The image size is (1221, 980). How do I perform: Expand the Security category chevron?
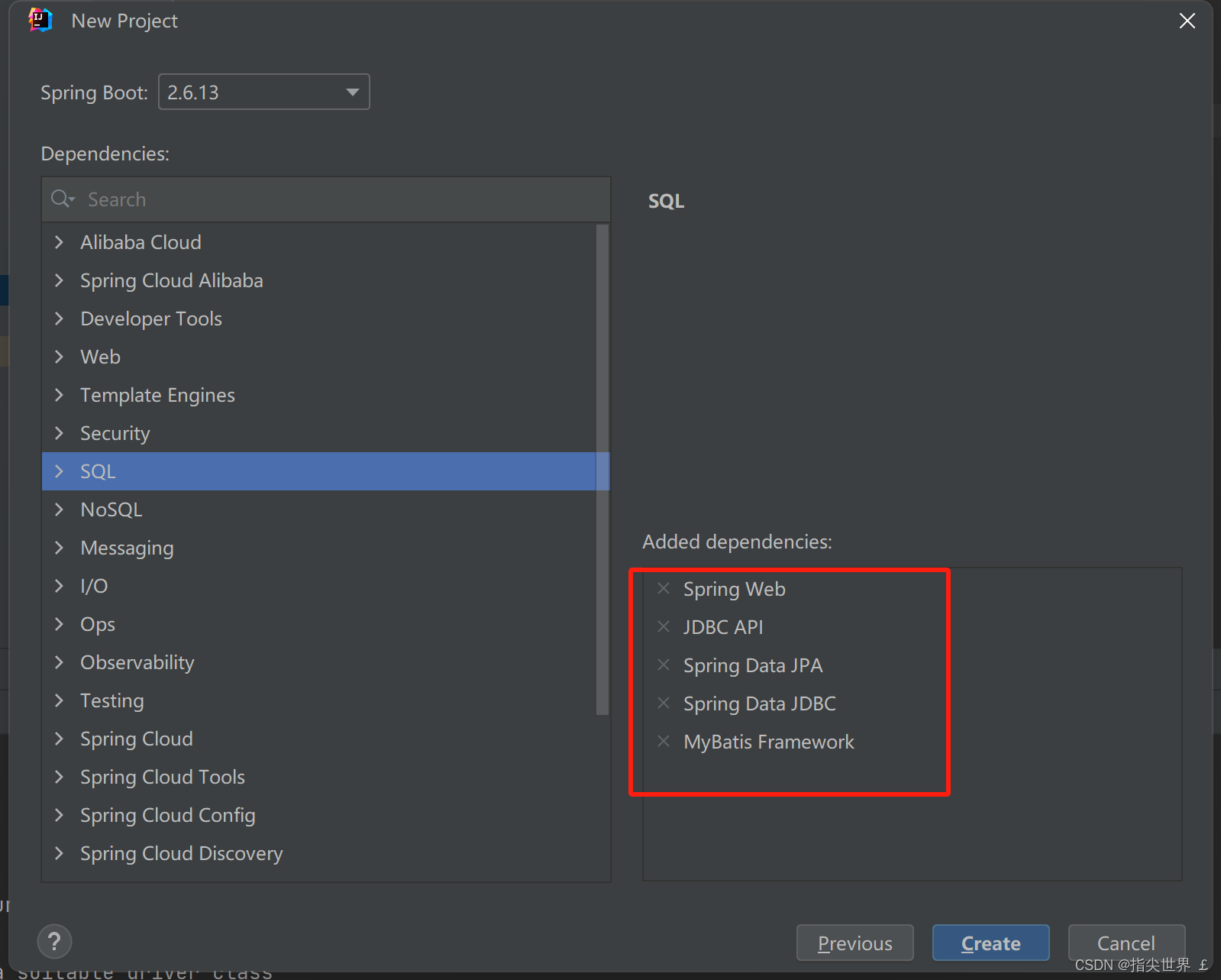click(x=59, y=433)
